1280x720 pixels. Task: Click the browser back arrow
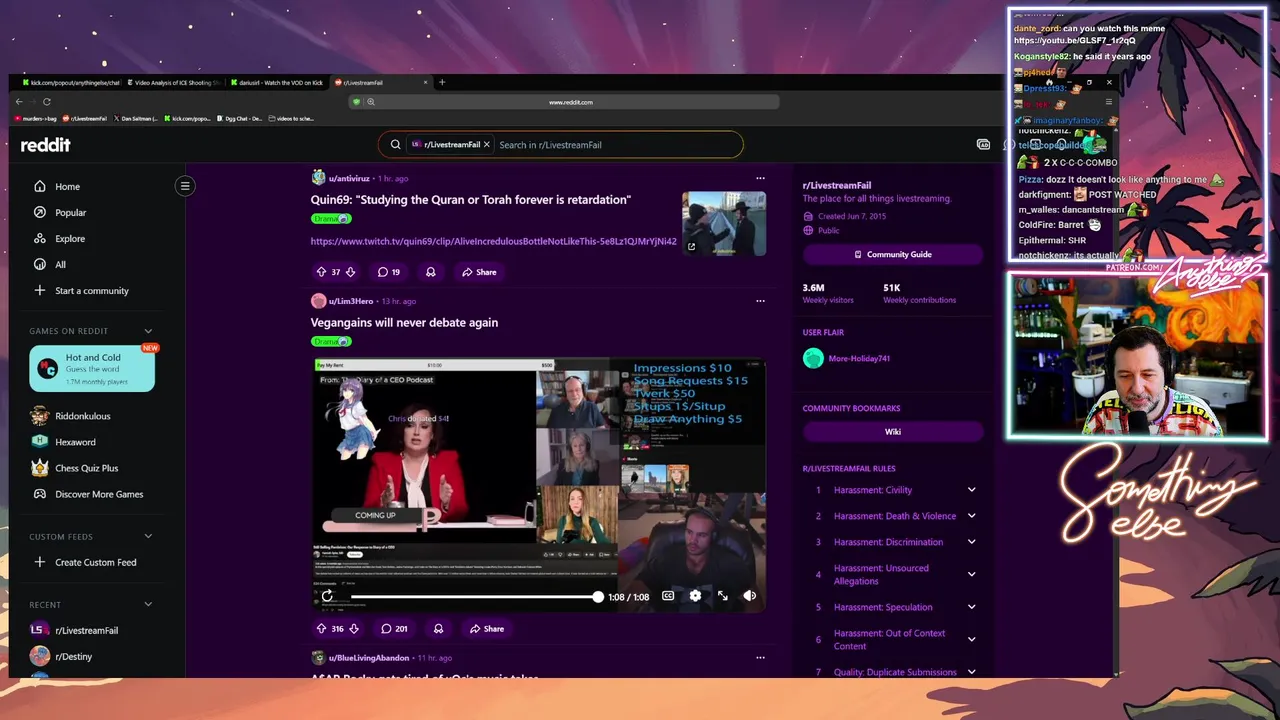tap(19, 102)
